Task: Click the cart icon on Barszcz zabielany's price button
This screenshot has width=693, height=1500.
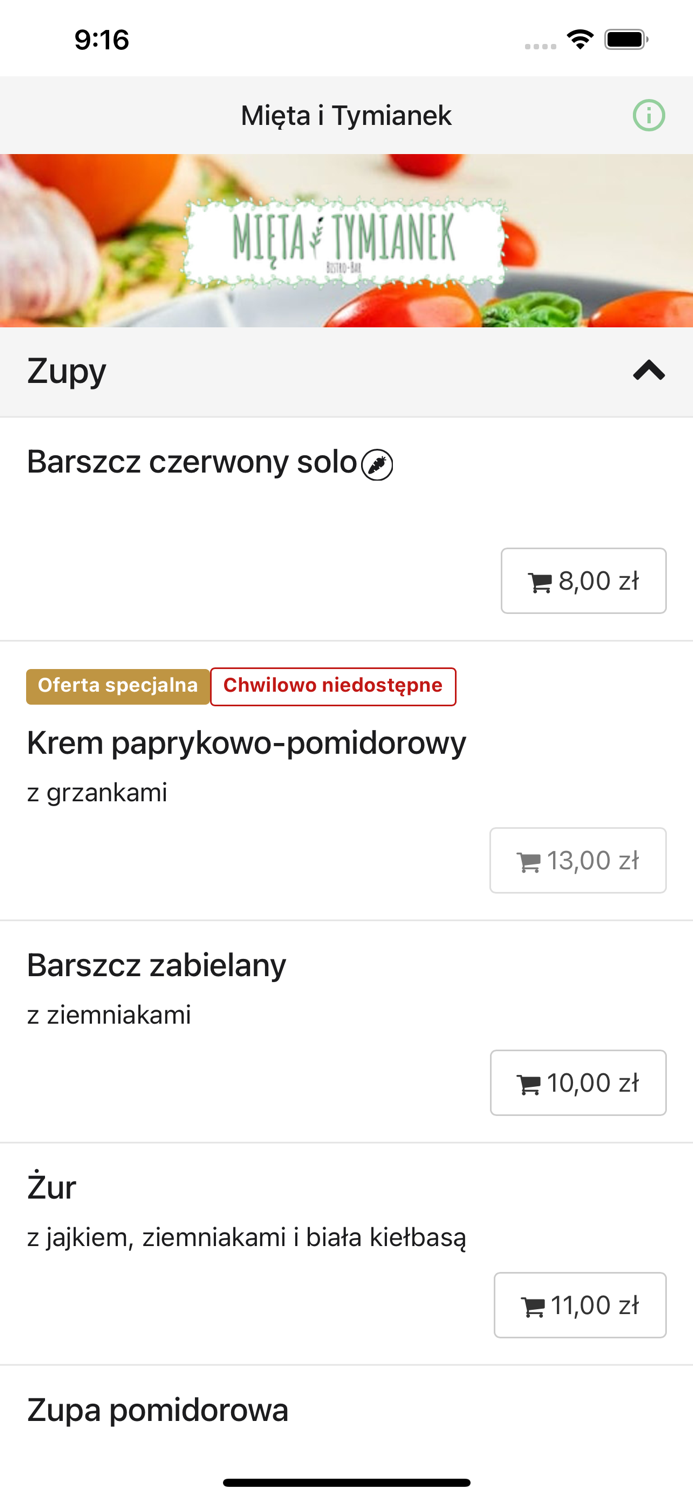Action: [x=530, y=1083]
